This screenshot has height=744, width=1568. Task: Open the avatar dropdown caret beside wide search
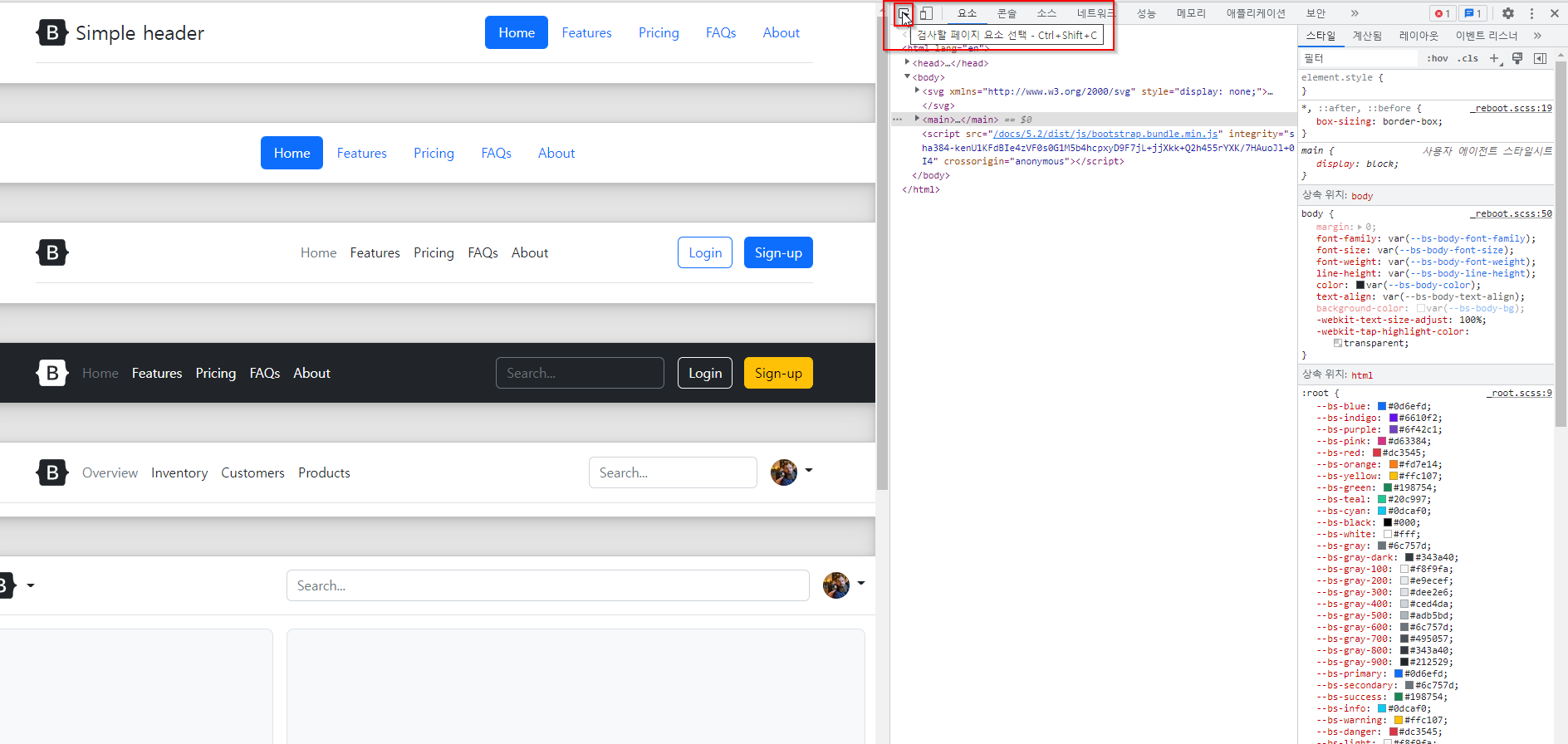(861, 584)
